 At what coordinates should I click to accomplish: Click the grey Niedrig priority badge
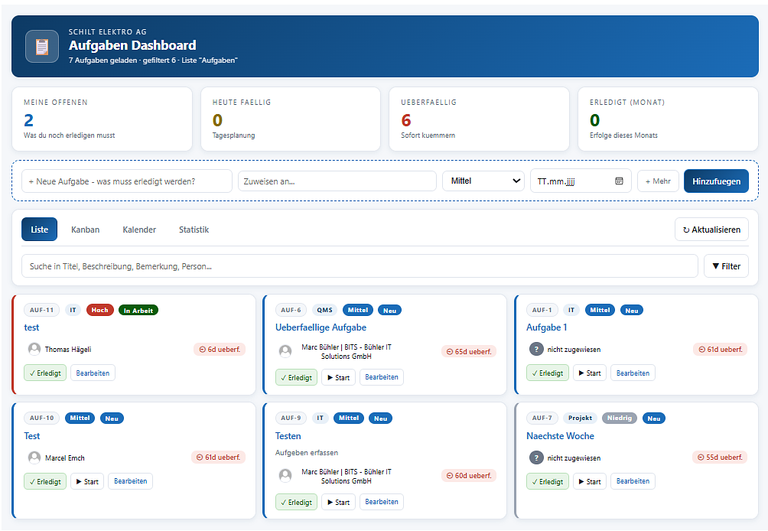[x=620, y=418]
